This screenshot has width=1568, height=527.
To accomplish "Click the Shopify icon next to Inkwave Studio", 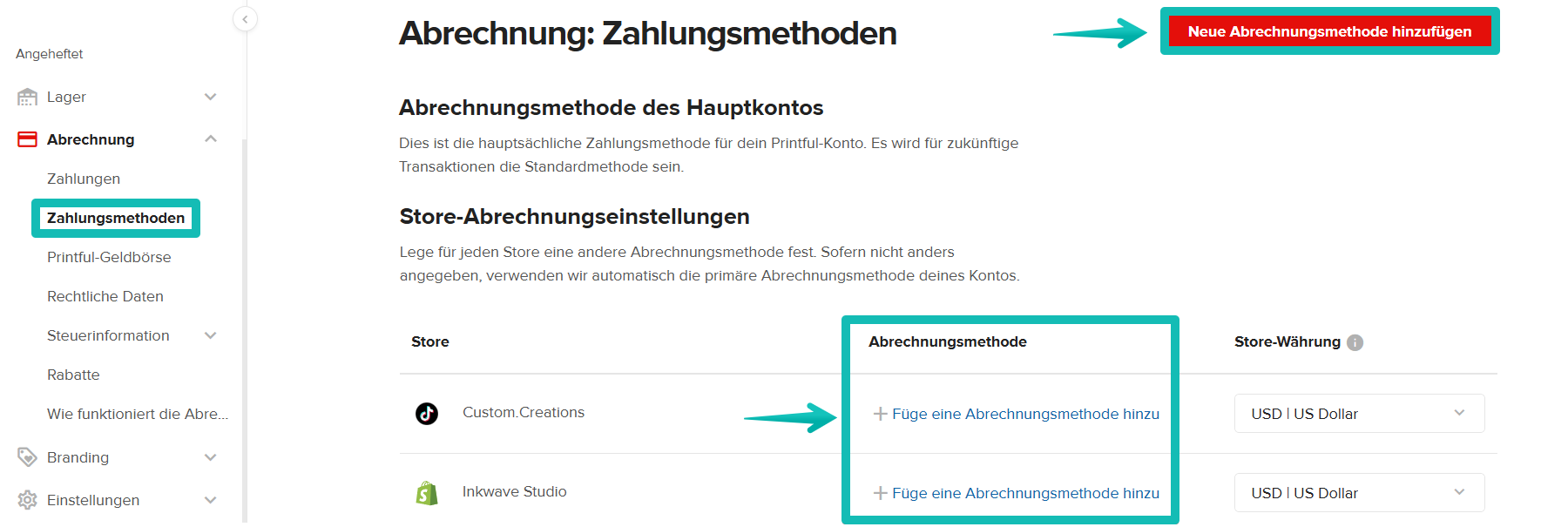I will [x=426, y=491].
